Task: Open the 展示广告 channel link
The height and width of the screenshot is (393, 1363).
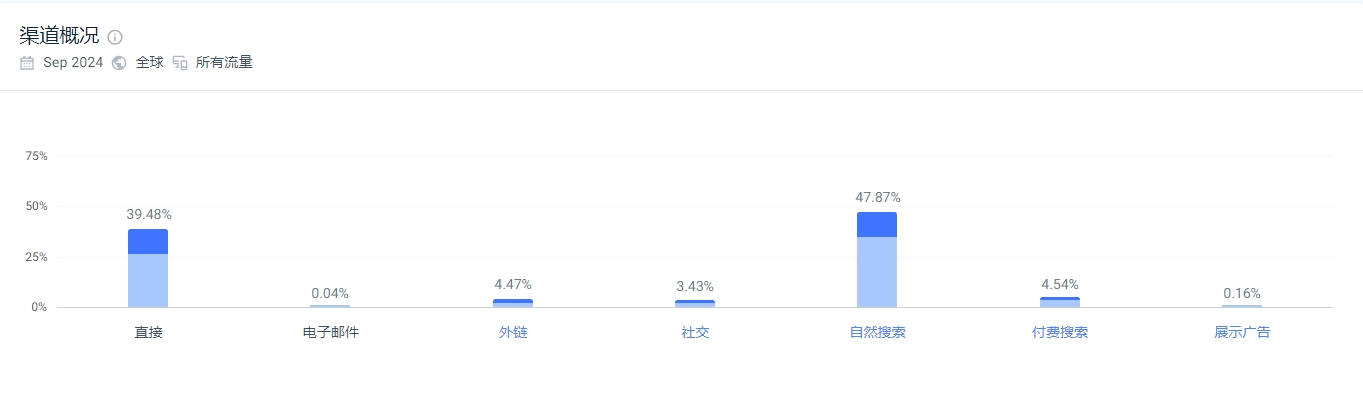Action: click(1242, 332)
